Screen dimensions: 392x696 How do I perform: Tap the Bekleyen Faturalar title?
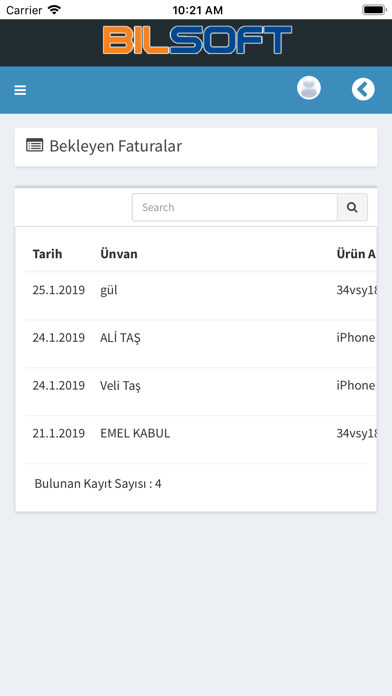click(x=115, y=146)
